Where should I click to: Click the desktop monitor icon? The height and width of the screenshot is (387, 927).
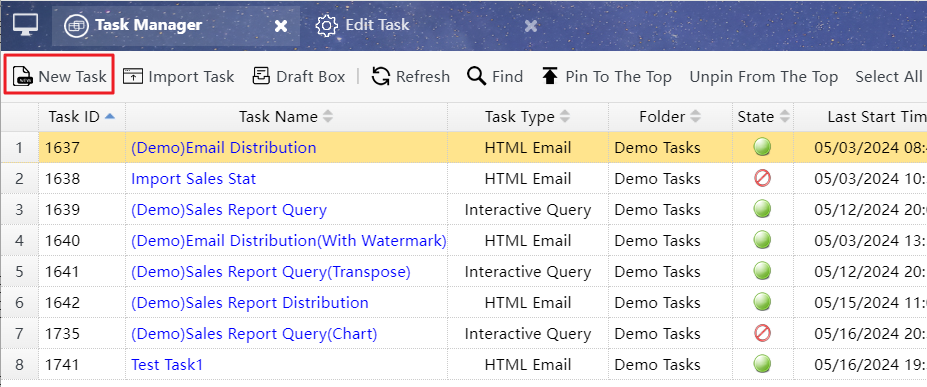point(25,24)
